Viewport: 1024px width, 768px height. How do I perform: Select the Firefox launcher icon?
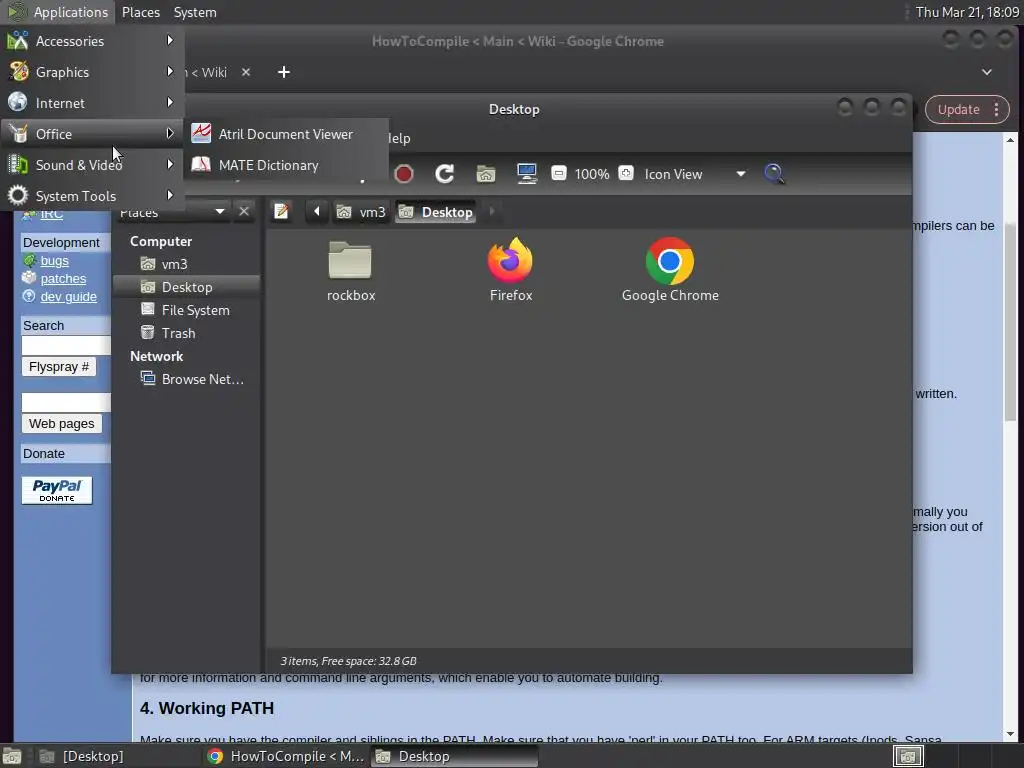point(511,270)
